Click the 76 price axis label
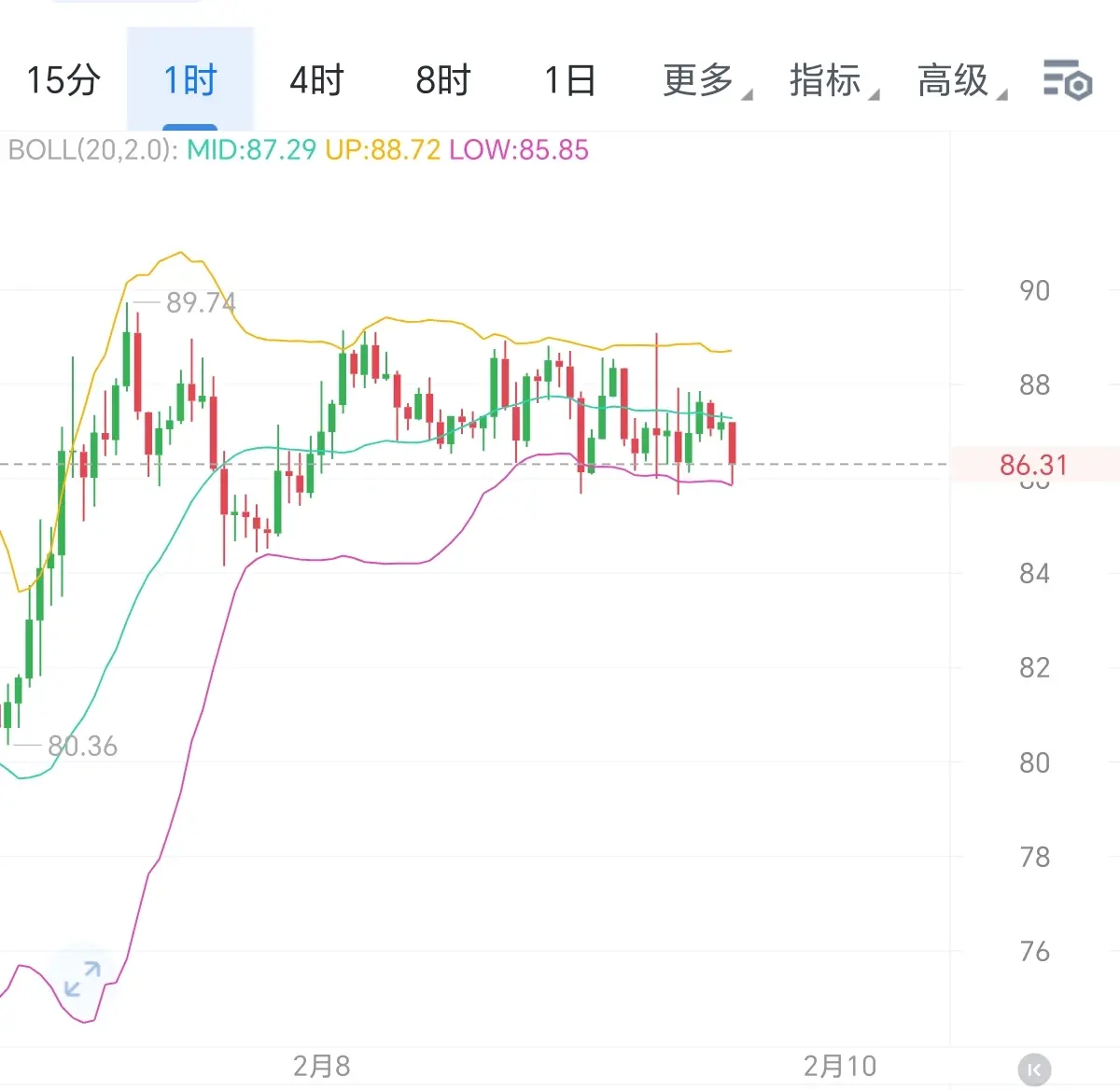This screenshot has width=1120, height=1090. coord(1034,952)
